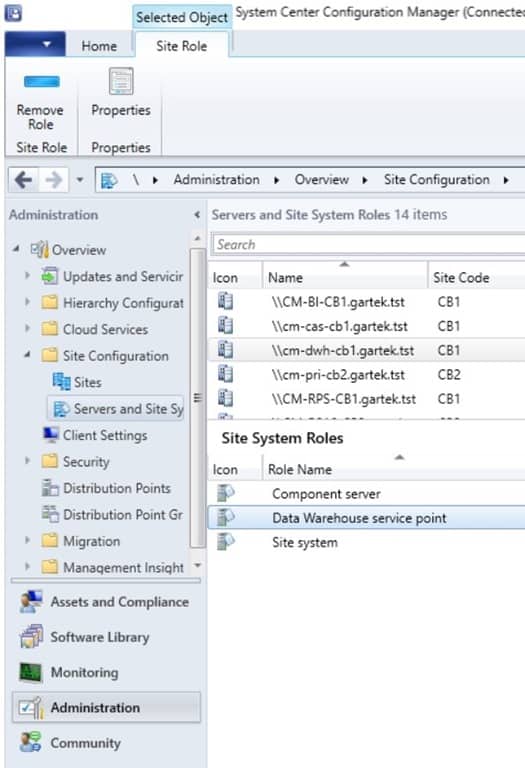Navigate back with the left arrow
Screen dimensions: 525x768
tap(23, 180)
